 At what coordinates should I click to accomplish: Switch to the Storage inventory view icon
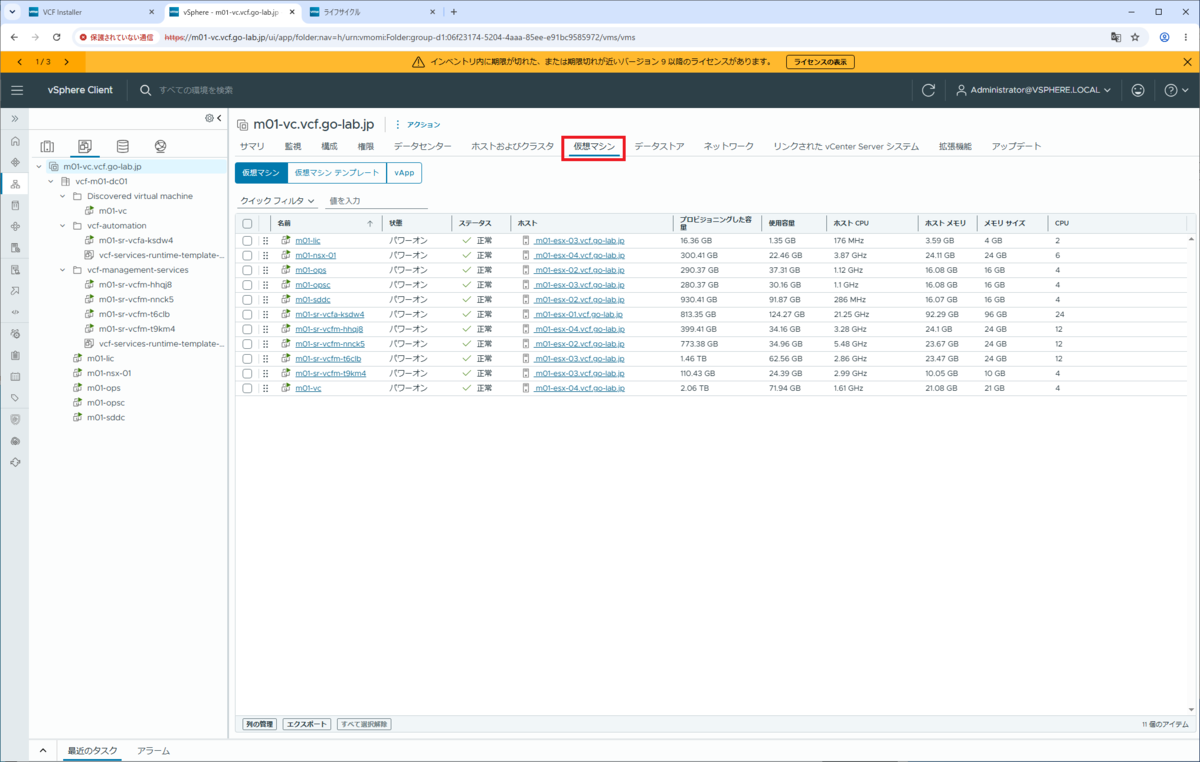[x=122, y=146]
